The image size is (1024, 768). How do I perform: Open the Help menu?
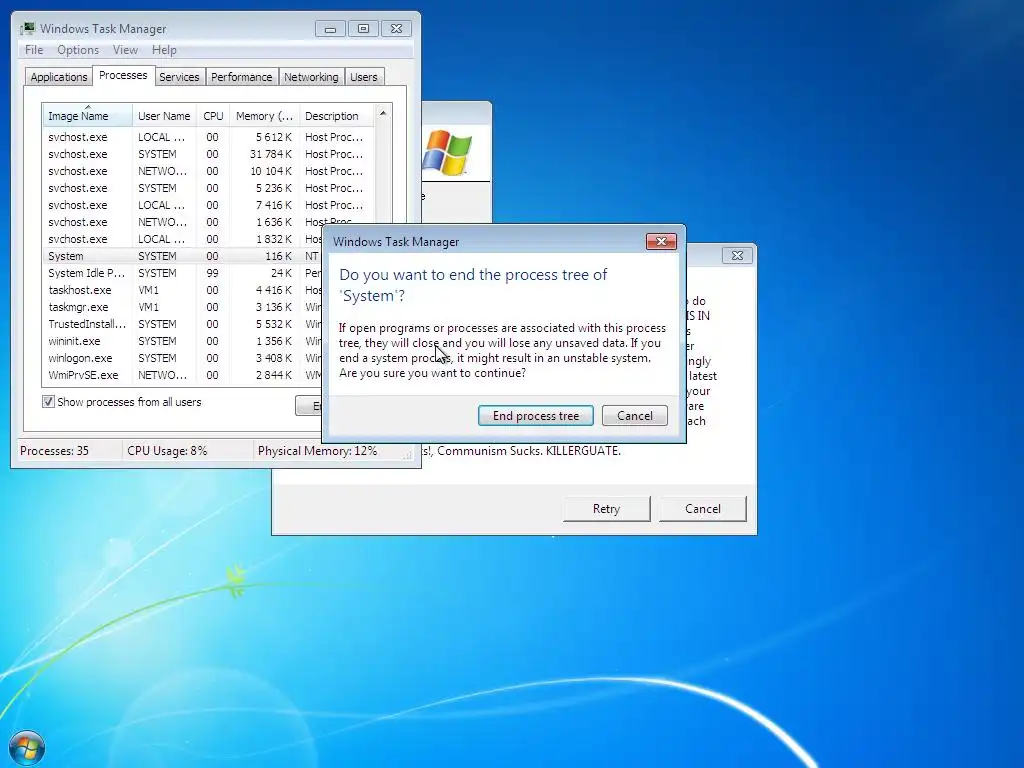164,50
